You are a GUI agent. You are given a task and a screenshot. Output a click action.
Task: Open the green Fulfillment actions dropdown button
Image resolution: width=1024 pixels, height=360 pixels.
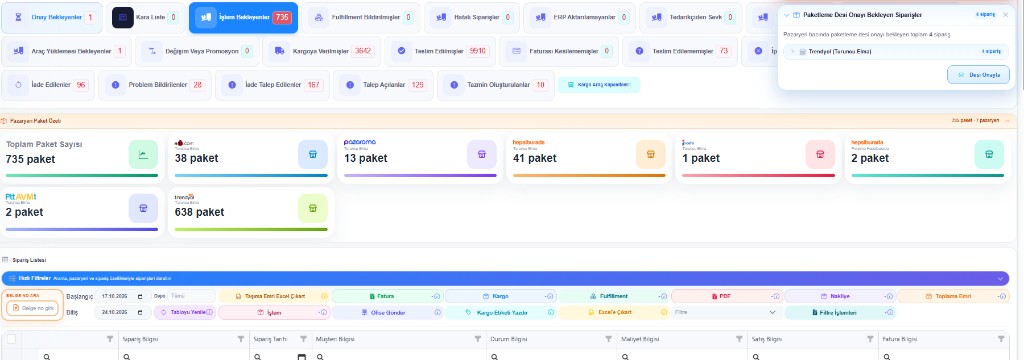click(x=613, y=296)
